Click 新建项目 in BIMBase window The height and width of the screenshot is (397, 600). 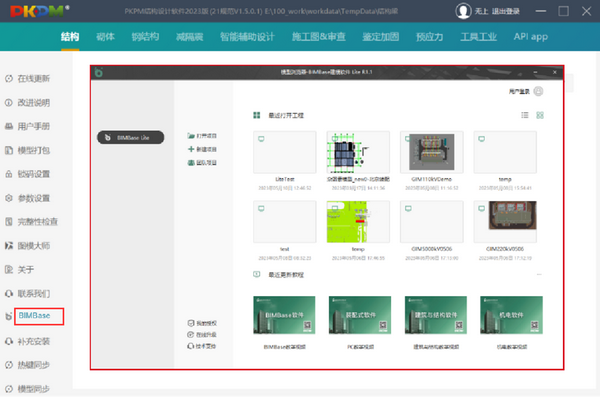click(x=202, y=149)
